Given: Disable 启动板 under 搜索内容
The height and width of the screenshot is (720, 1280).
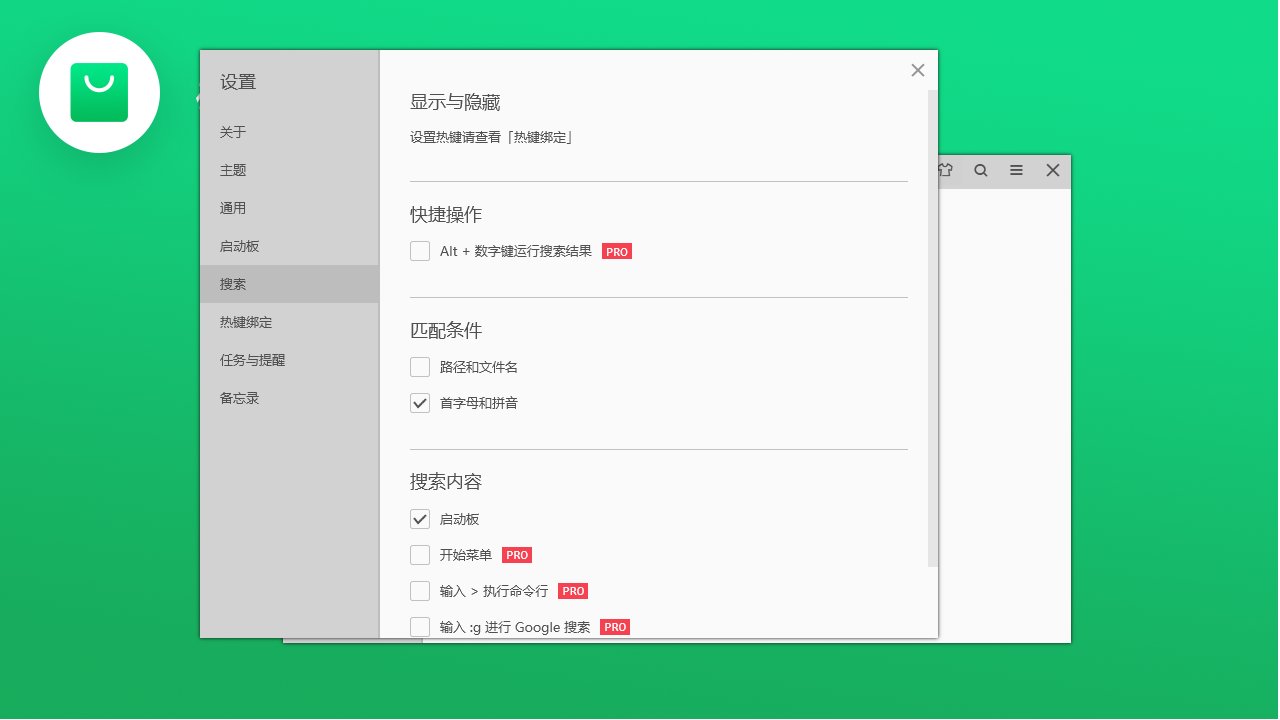Looking at the screenshot, I should pos(420,519).
